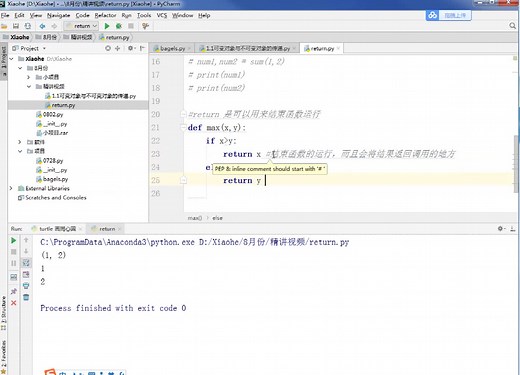The height and width of the screenshot is (375, 520).
Task: Click the Collapse All icon in Project header
Action: 117,48
